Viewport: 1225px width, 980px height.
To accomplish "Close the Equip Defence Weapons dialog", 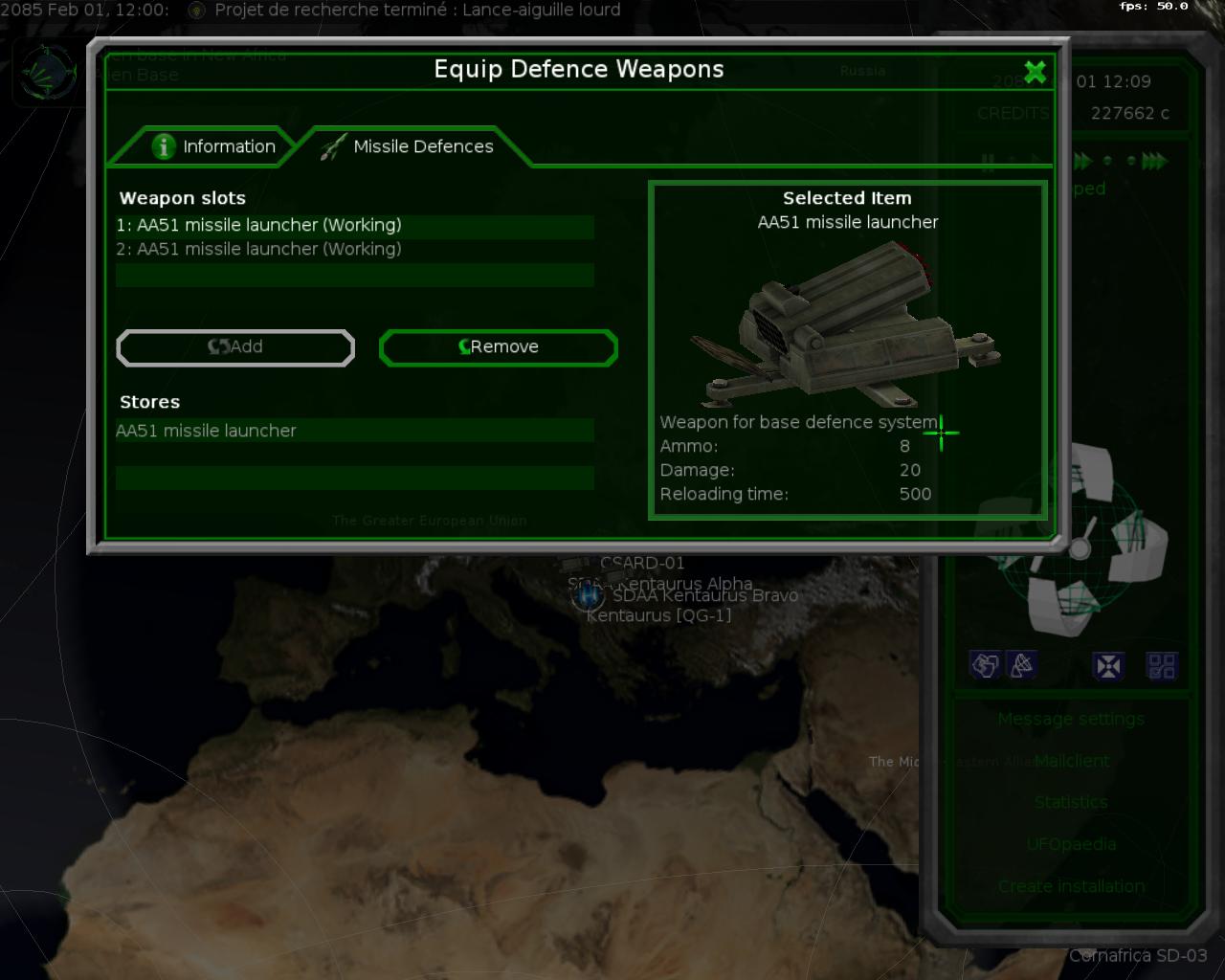I will (x=1035, y=72).
